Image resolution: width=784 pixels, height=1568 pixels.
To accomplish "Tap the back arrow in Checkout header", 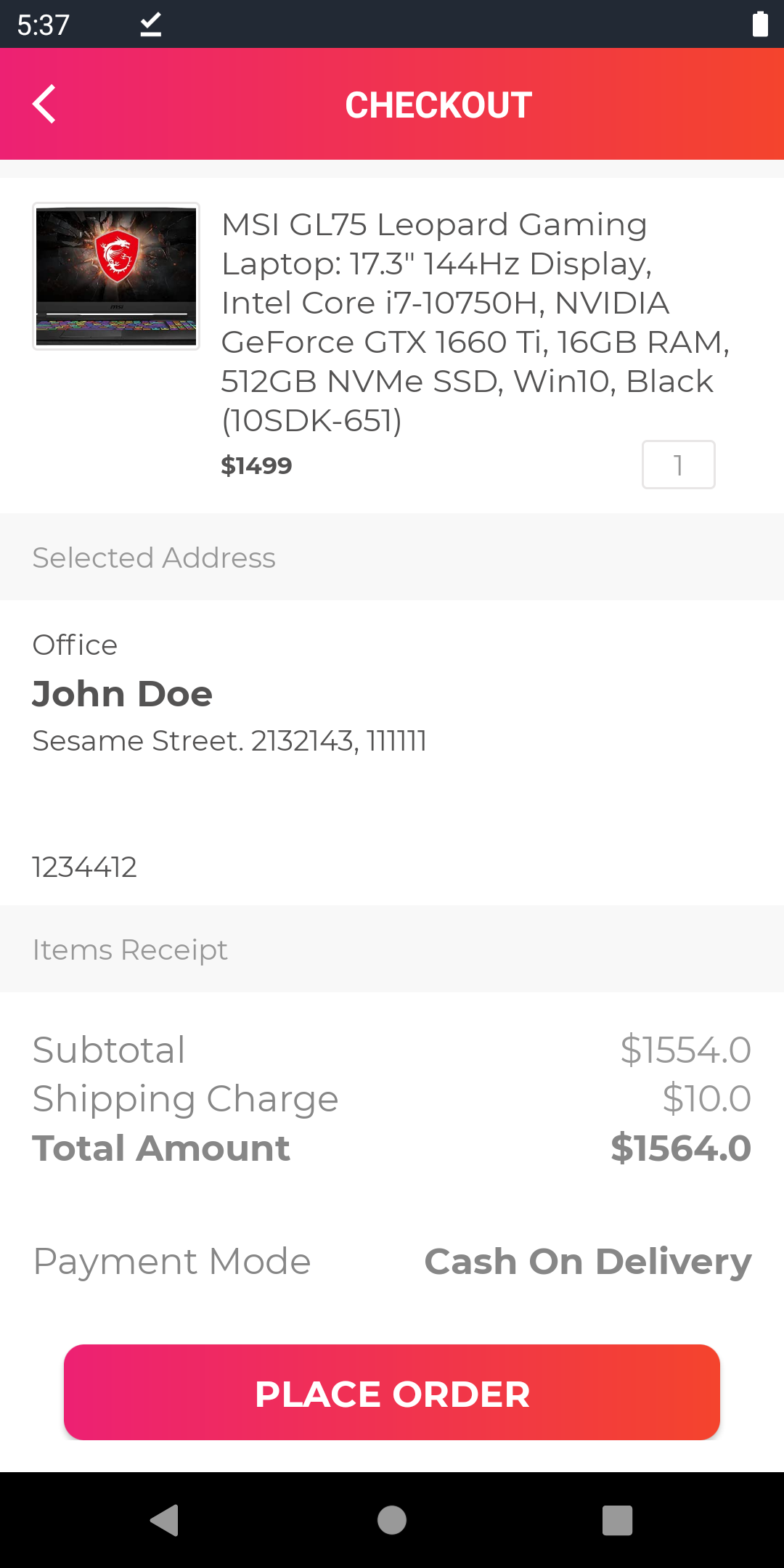I will click(x=45, y=105).
